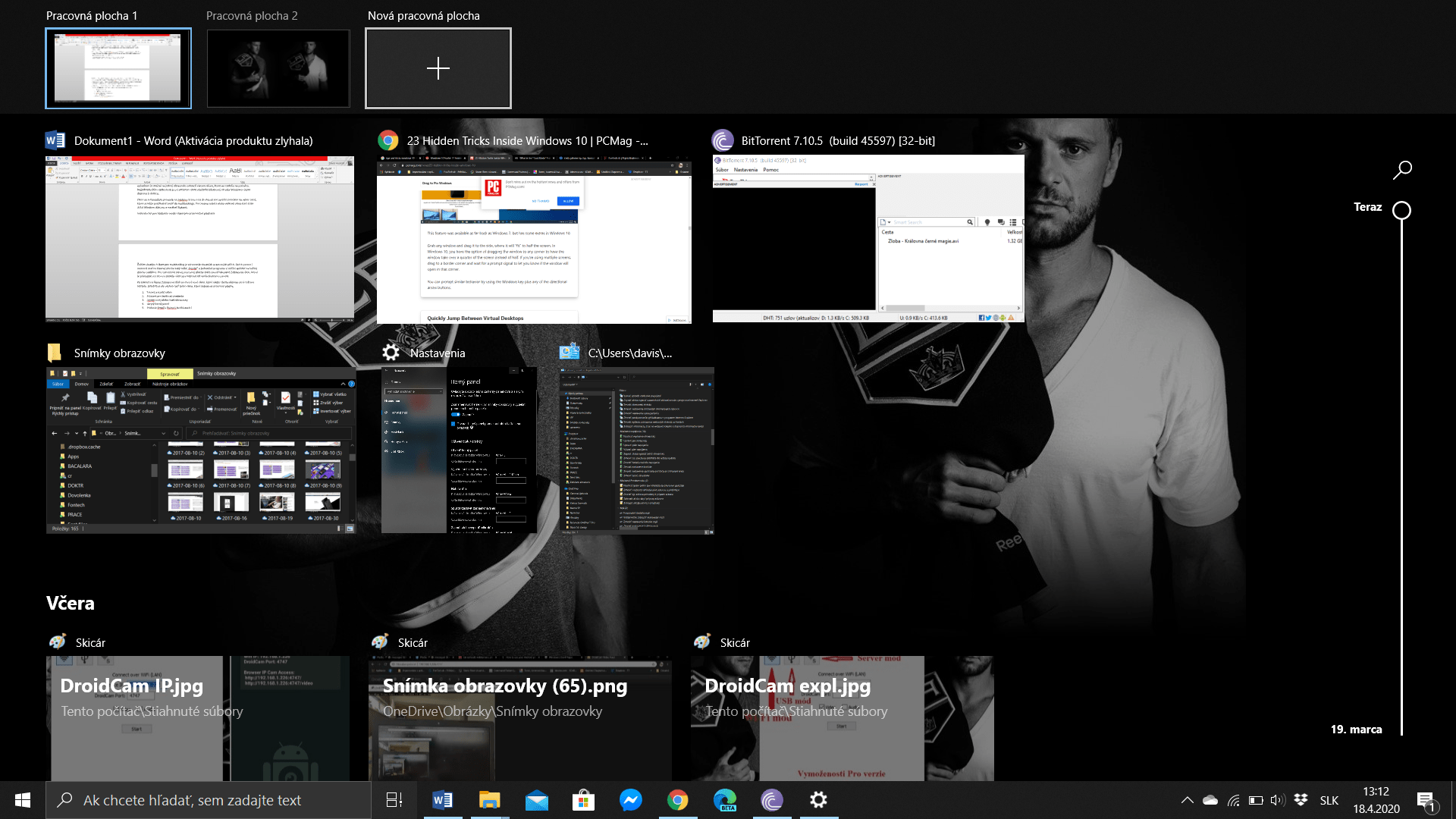Click the Nová pracovná plocha label
1456x819 pixels.
tap(424, 15)
